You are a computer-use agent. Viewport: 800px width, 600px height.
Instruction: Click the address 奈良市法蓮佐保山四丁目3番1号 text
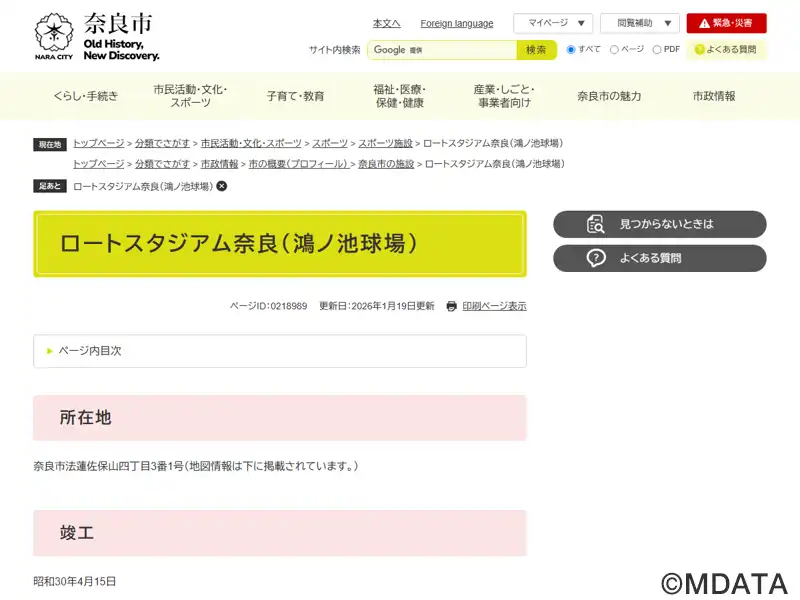[109, 466]
